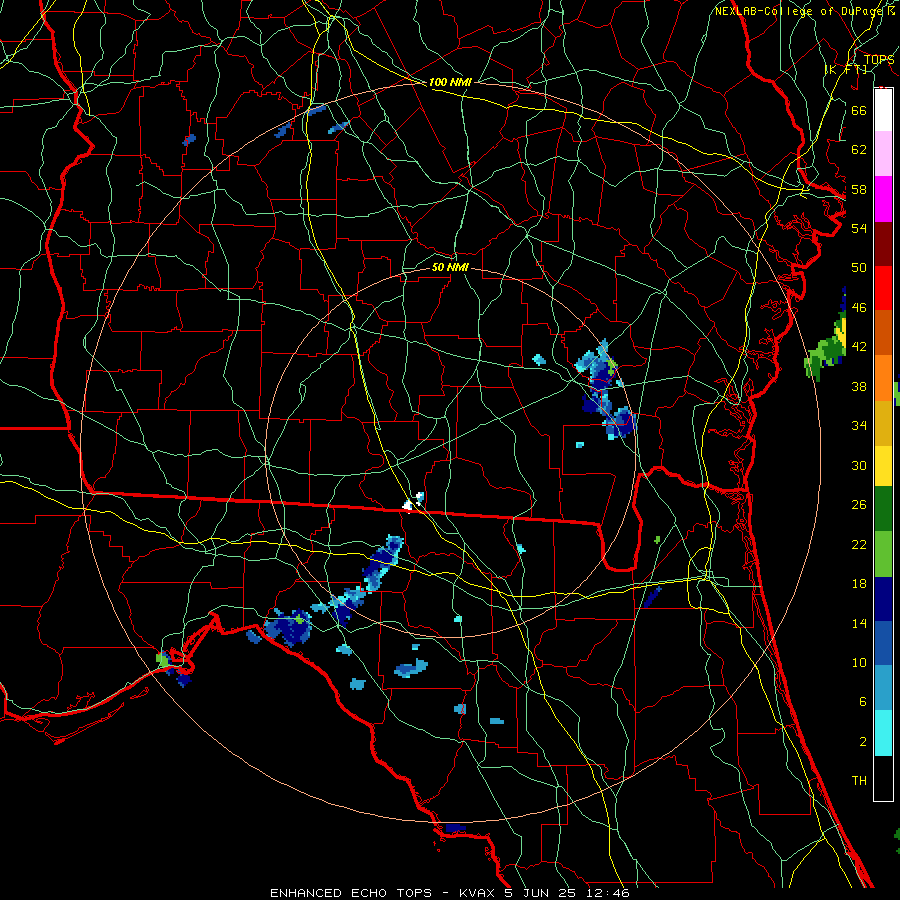This screenshot has height=900, width=900.
Task: Click the '12:46' timestamp in caption
Action: 607,893
